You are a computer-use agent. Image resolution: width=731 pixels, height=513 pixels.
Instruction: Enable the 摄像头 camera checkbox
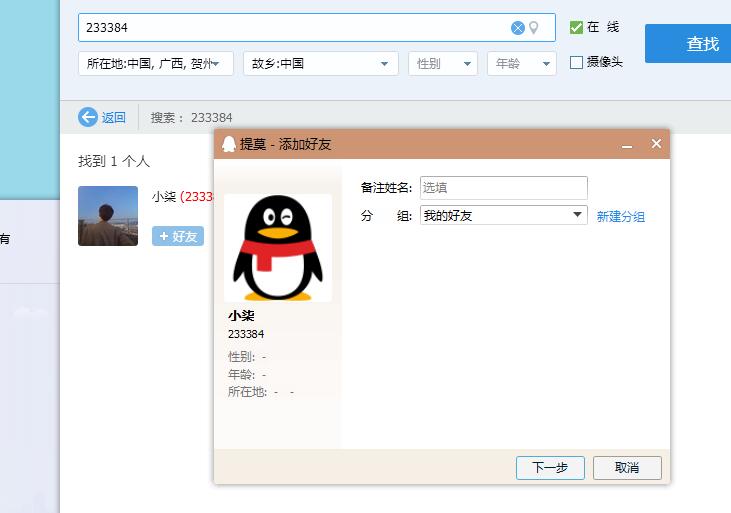point(576,62)
